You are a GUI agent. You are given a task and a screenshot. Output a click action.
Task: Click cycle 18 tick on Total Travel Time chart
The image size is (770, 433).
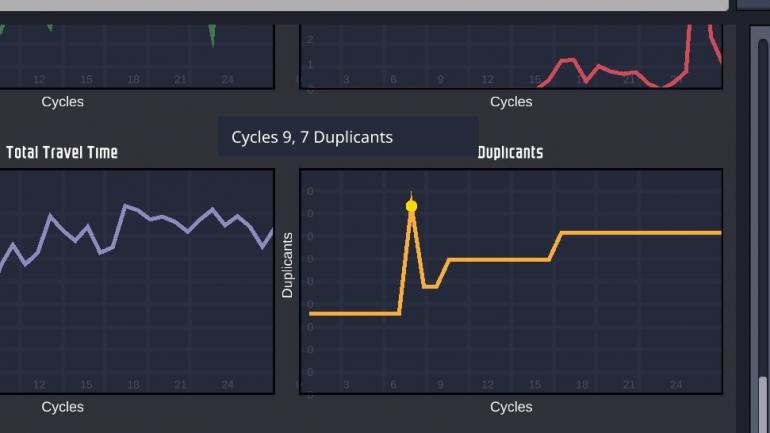point(133,385)
